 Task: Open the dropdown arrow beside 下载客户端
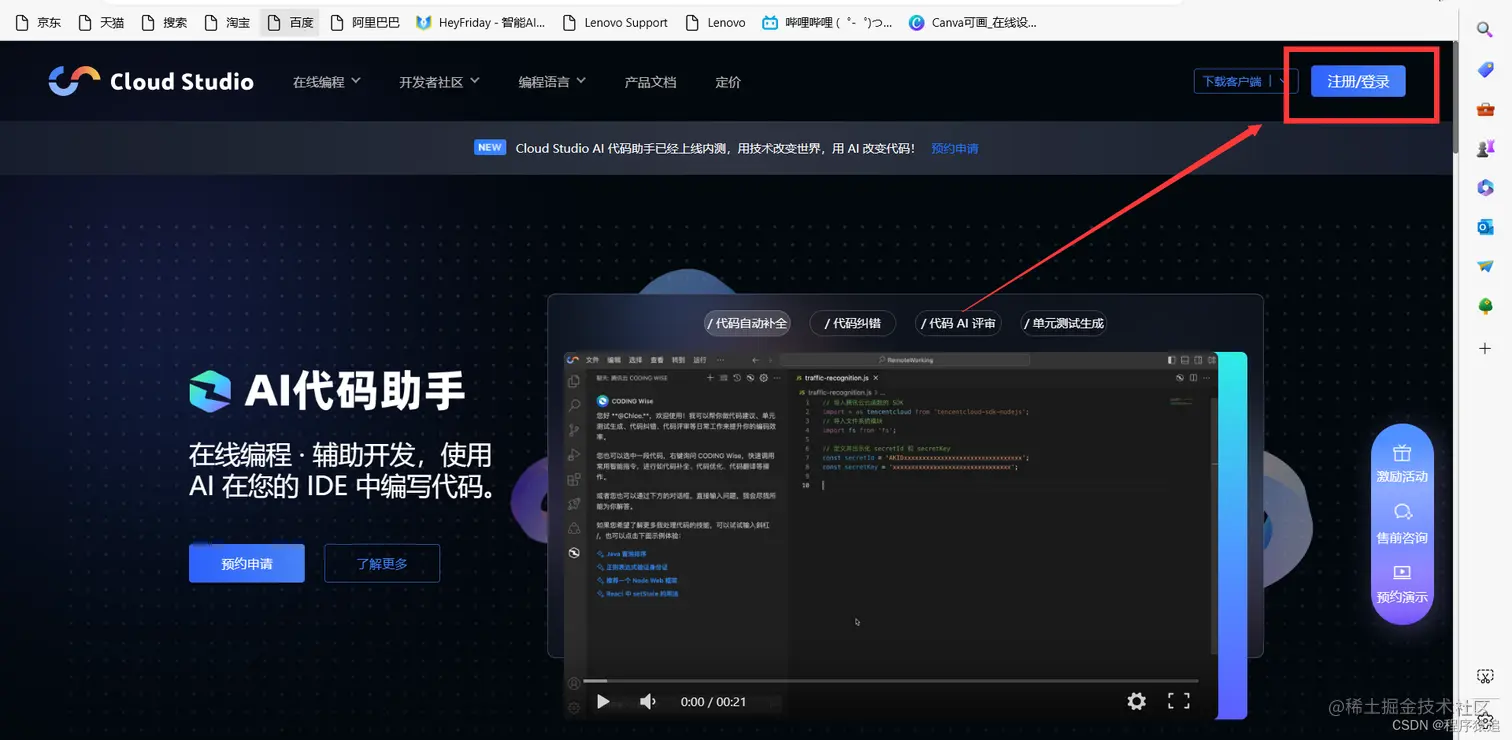1285,82
